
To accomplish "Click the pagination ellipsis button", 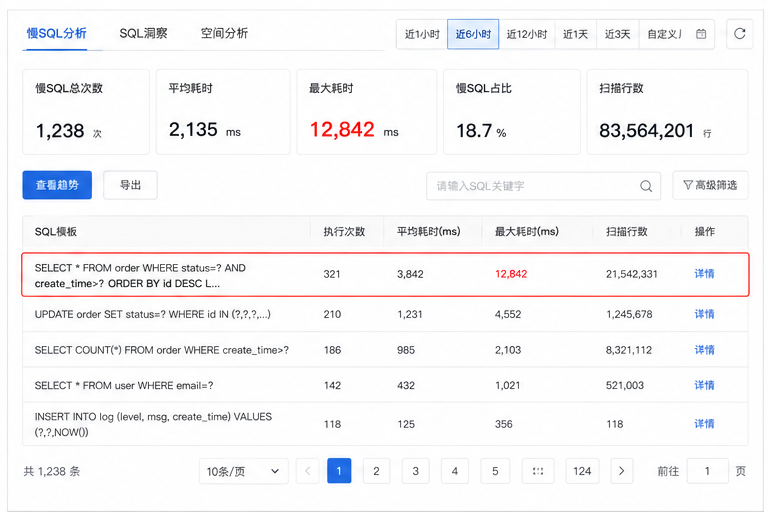I will tap(538, 471).
